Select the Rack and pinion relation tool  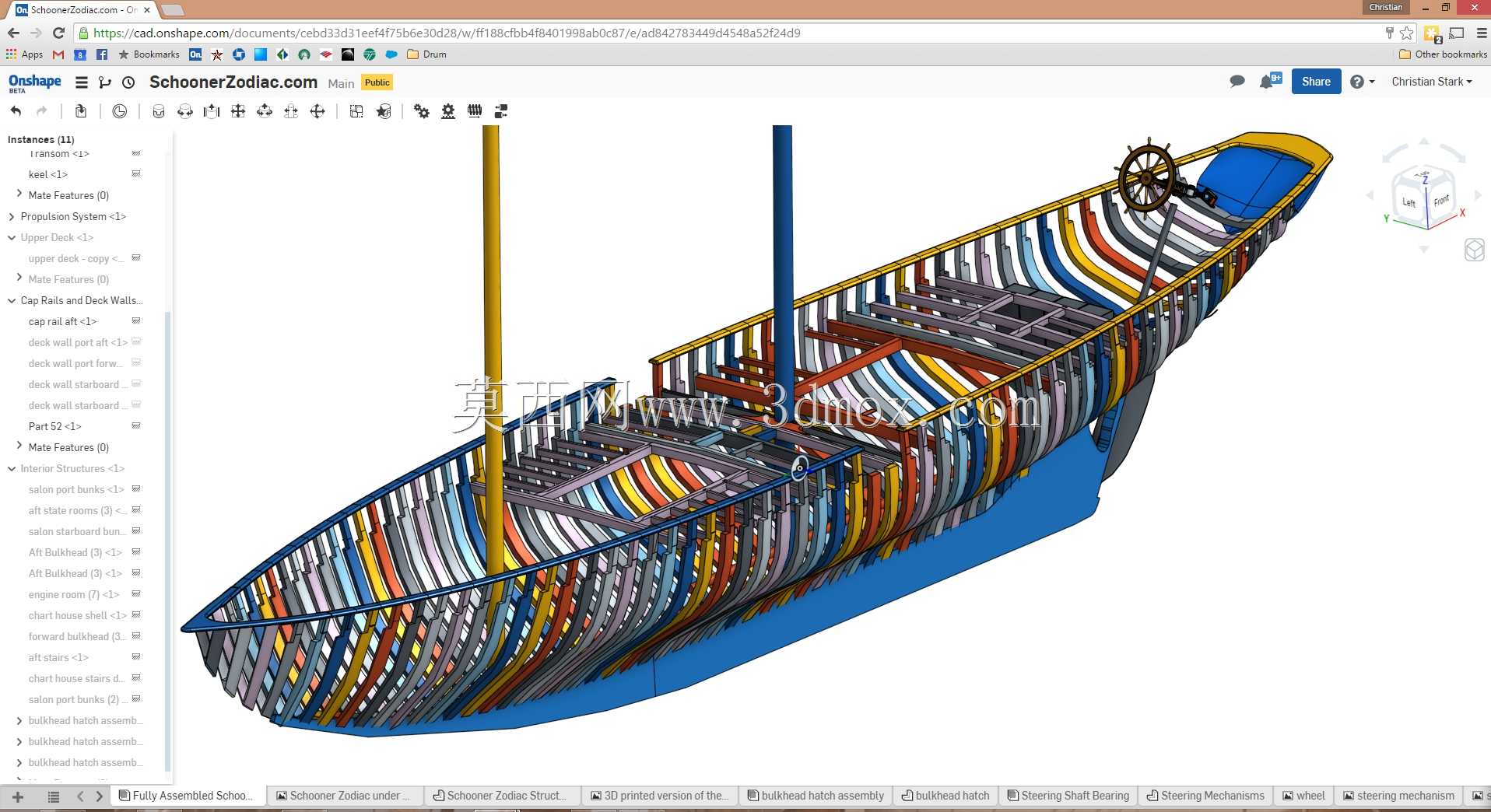(x=448, y=111)
